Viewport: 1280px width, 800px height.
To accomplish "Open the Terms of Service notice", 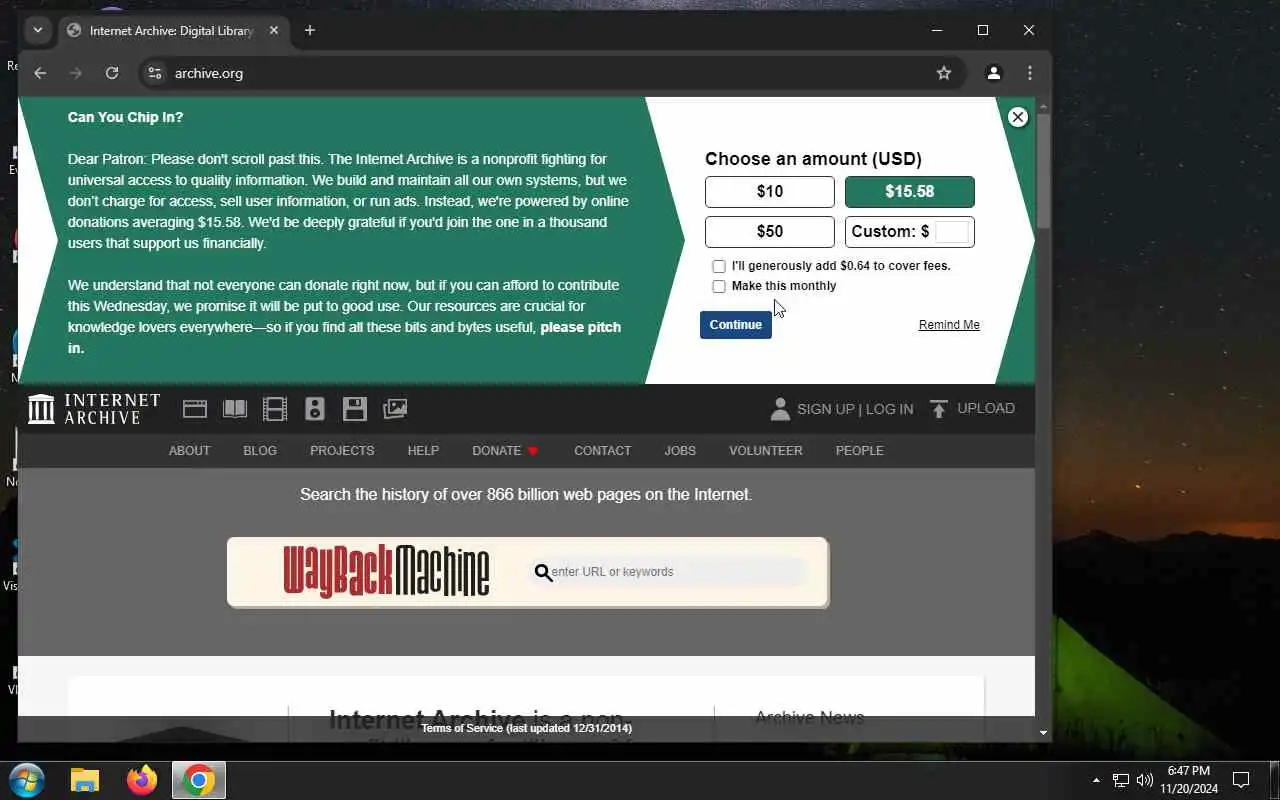I will [x=526, y=728].
